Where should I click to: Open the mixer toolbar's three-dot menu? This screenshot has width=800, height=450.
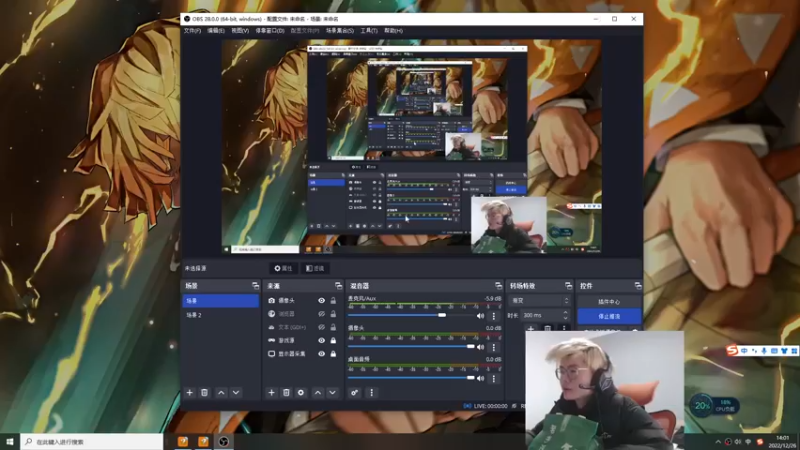point(371,392)
